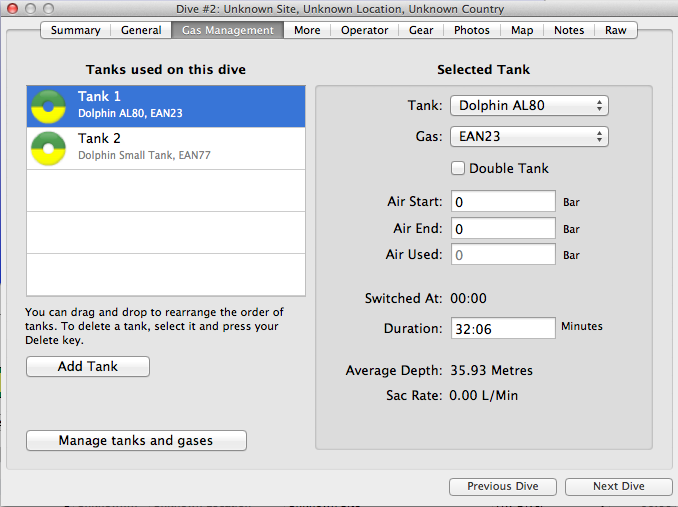Go to the Previous Dive
Viewport: 678px width, 507px height.
coord(502,486)
